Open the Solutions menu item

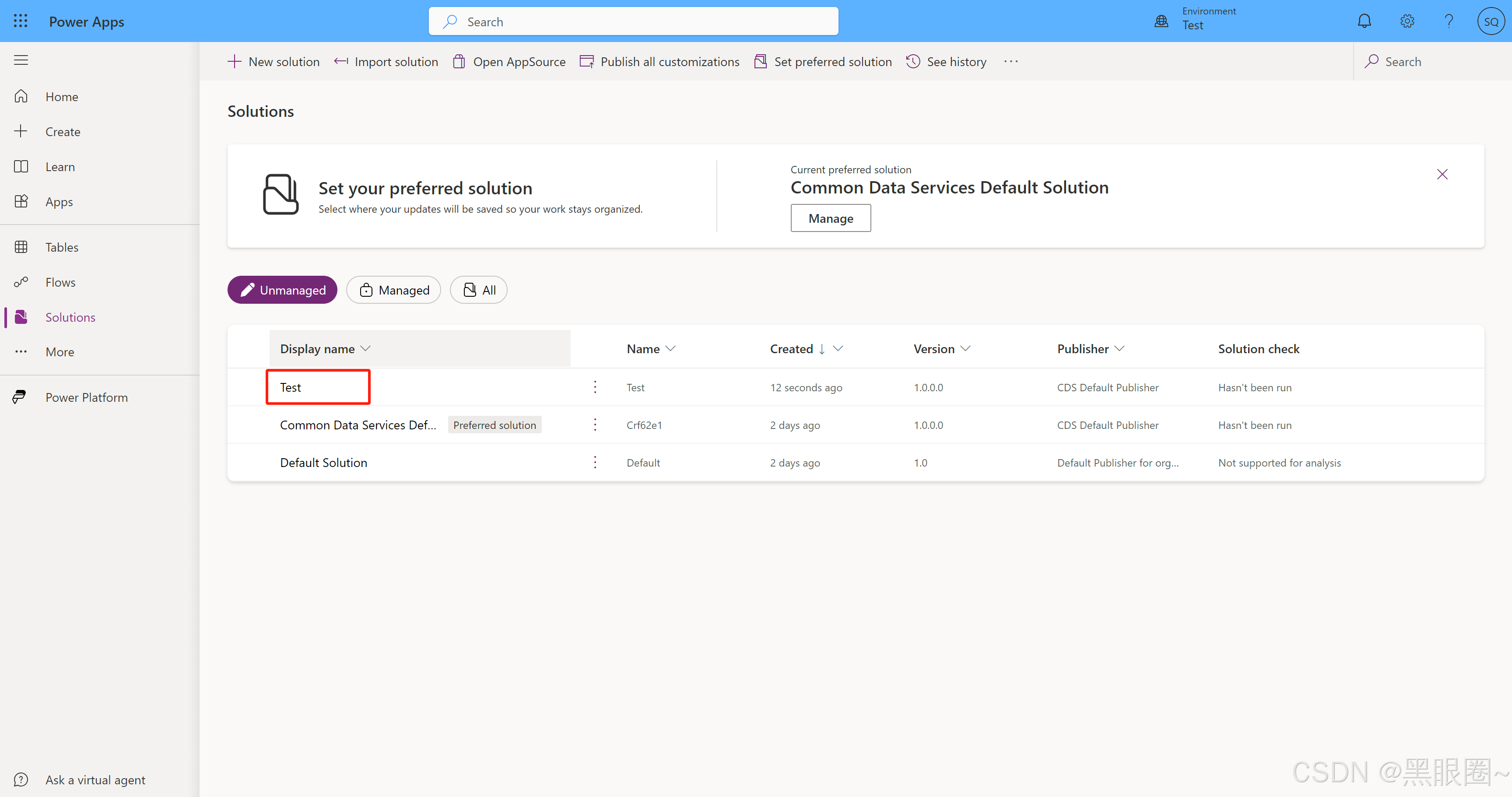(70, 317)
